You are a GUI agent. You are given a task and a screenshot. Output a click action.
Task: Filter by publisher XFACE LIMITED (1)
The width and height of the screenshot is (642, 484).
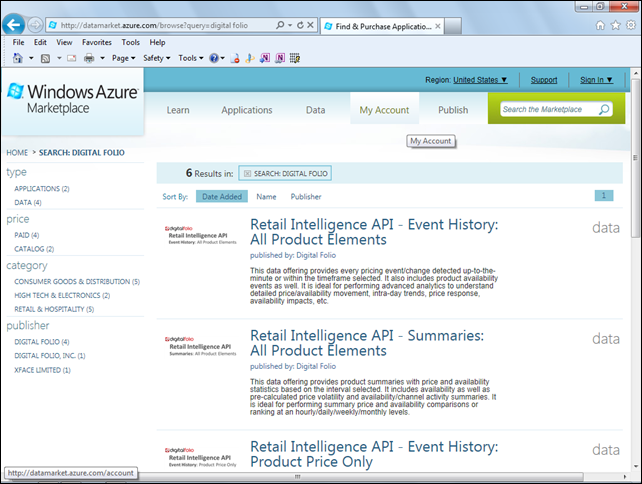pos(42,370)
